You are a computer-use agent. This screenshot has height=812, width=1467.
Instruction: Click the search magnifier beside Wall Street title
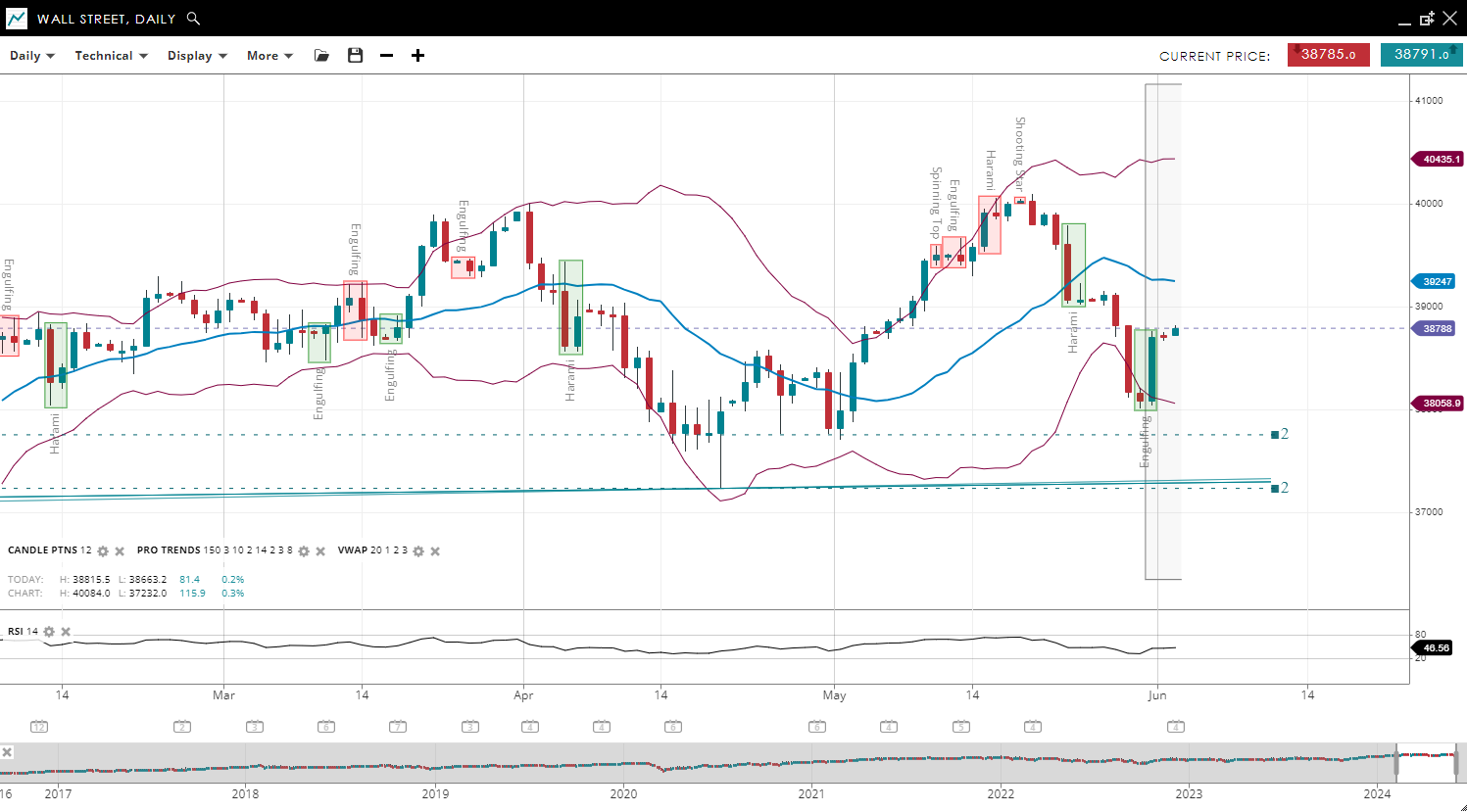pyautogui.click(x=193, y=19)
